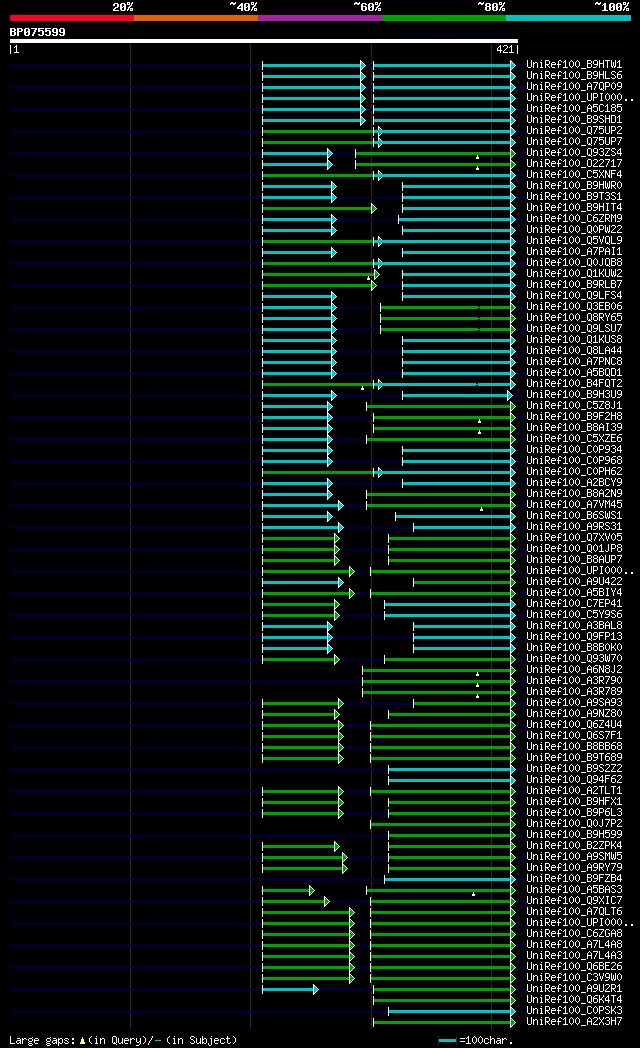The height and width of the screenshot is (1048, 640).
Task: Select hit label UniRef100_B9FZB4
Action: coord(574,878)
